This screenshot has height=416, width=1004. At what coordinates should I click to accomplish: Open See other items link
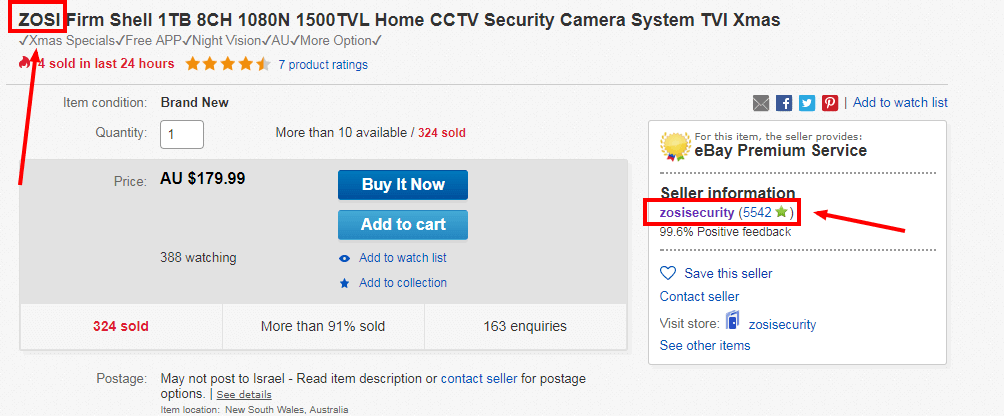(x=705, y=346)
